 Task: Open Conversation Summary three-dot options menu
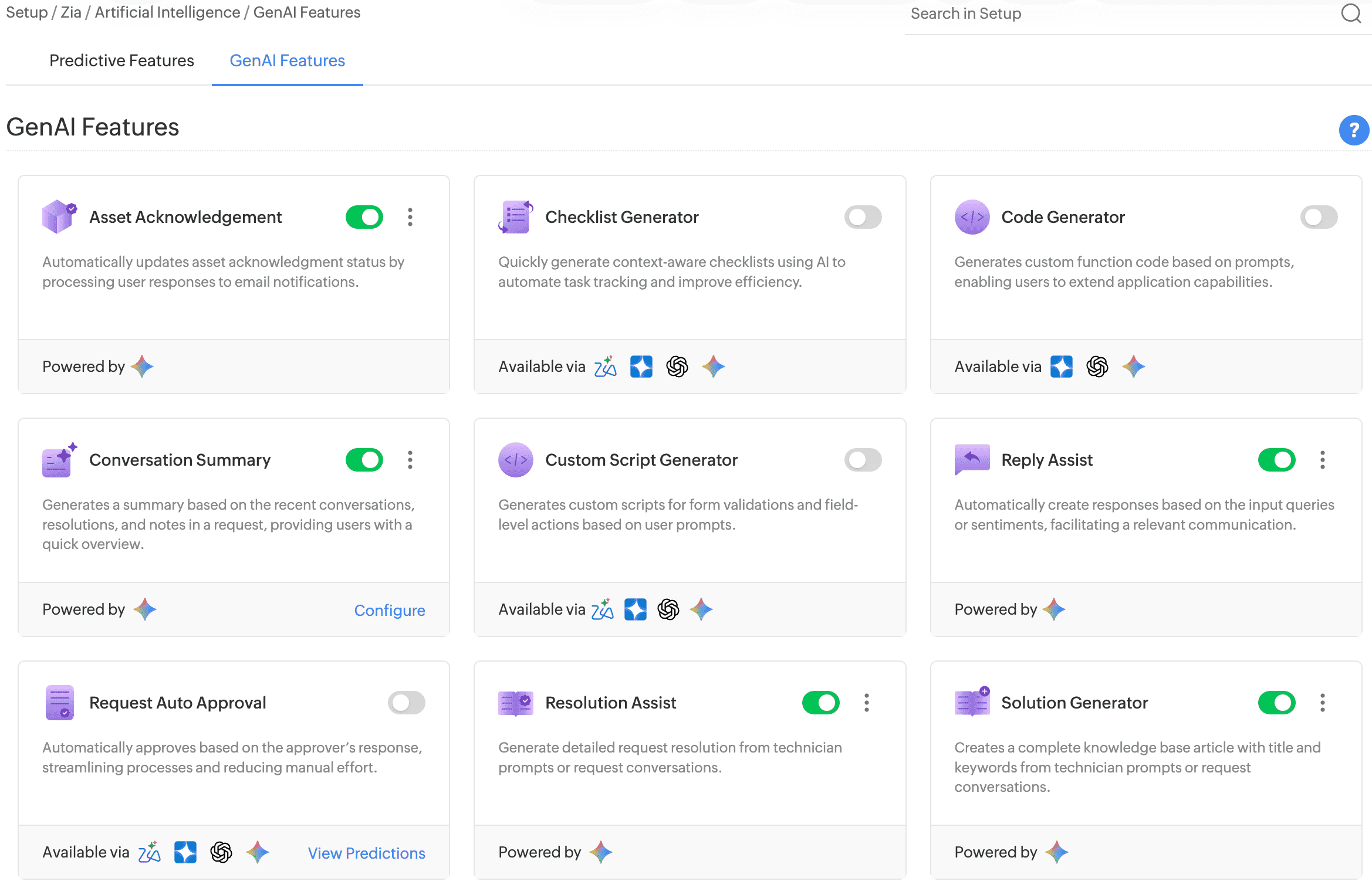[x=410, y=460]
